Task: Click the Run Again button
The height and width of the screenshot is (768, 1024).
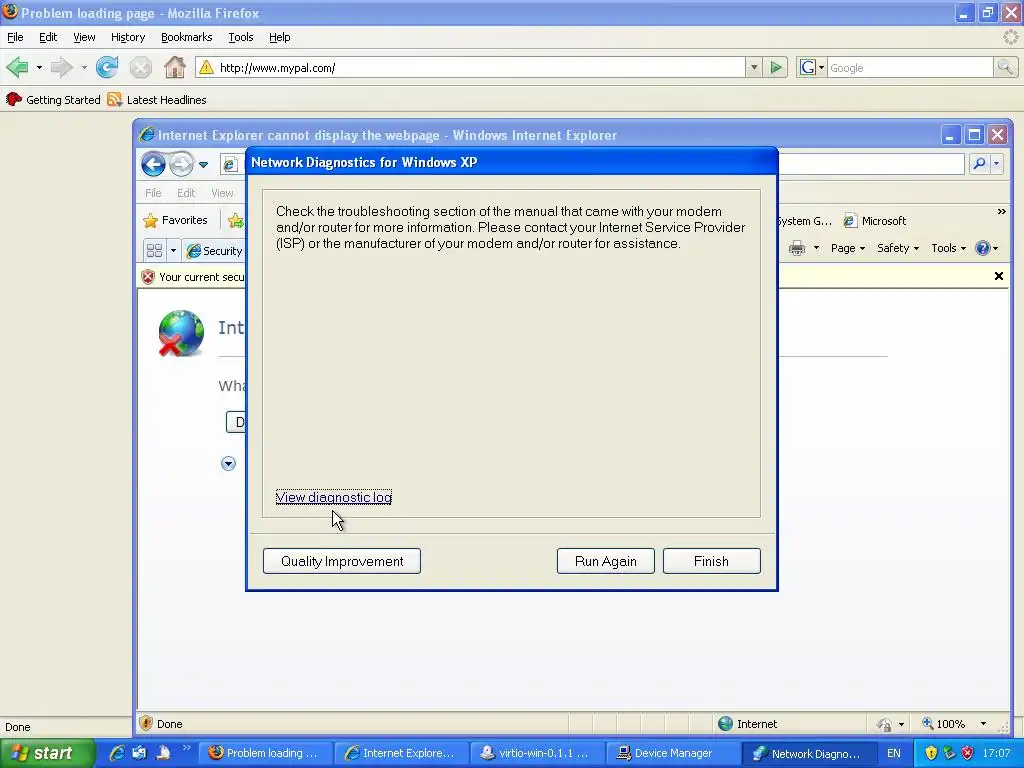Action: click(x=605, y=561)
